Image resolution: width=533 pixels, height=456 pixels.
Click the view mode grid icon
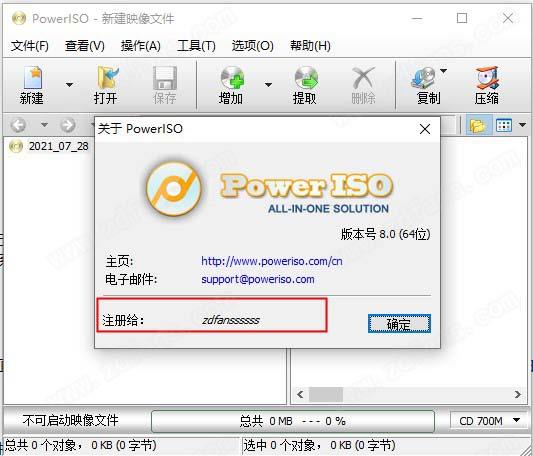503,125
